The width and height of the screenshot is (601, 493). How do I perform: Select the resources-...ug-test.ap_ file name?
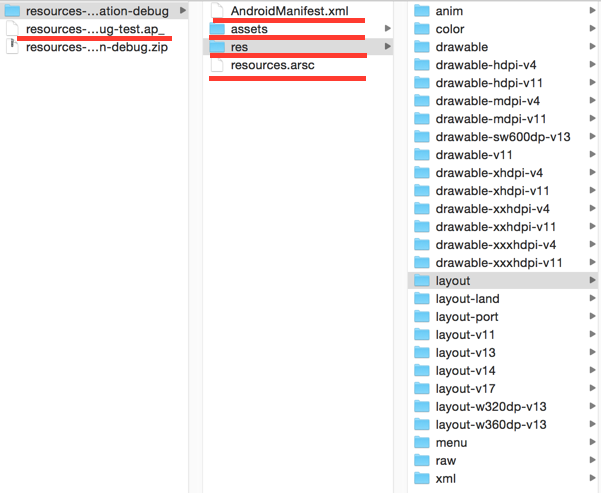[x=95, y=30]
